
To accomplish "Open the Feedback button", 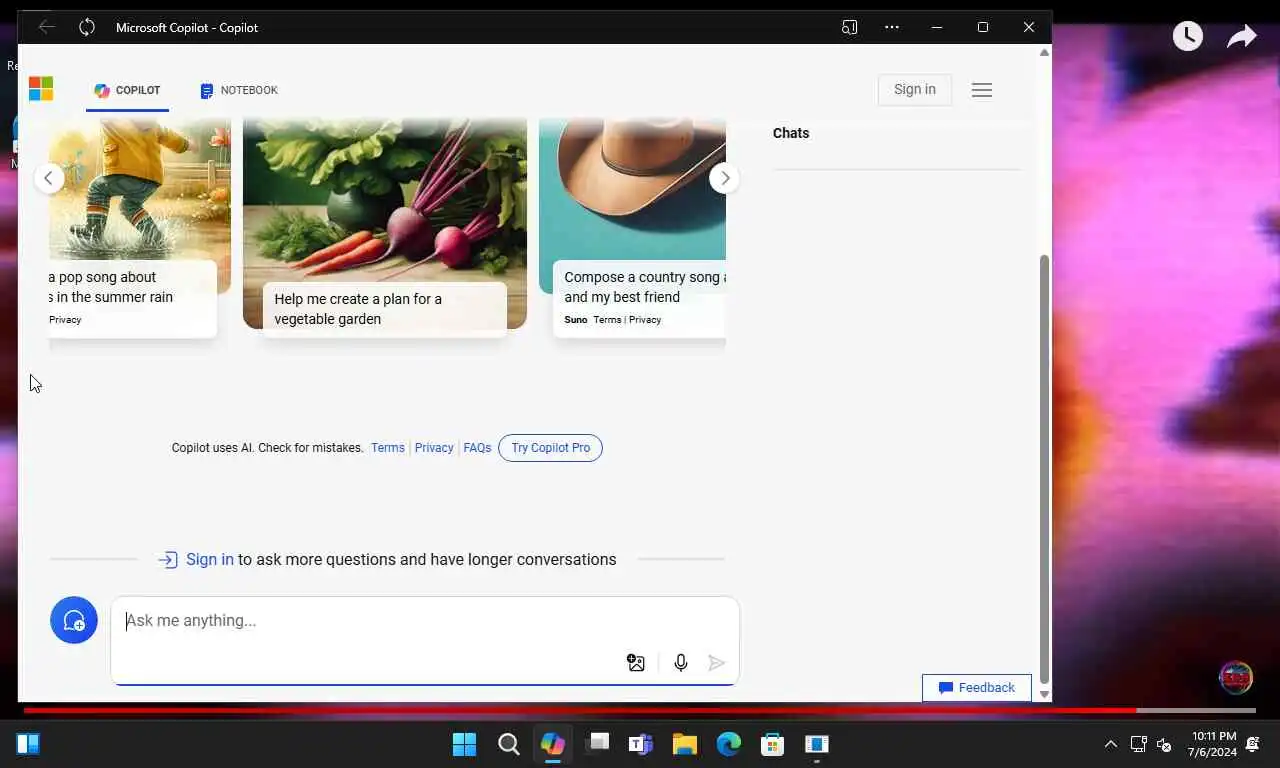I will point(977,688).
